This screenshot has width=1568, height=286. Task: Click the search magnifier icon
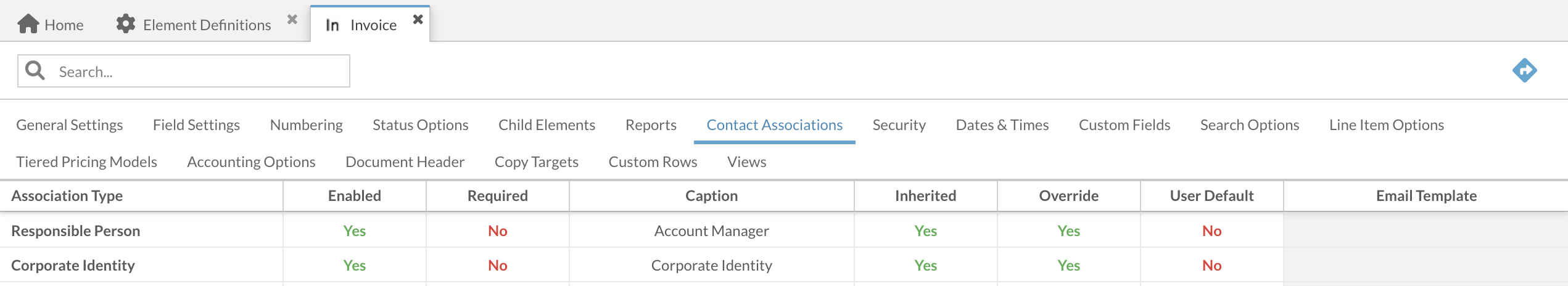(35, 71)
